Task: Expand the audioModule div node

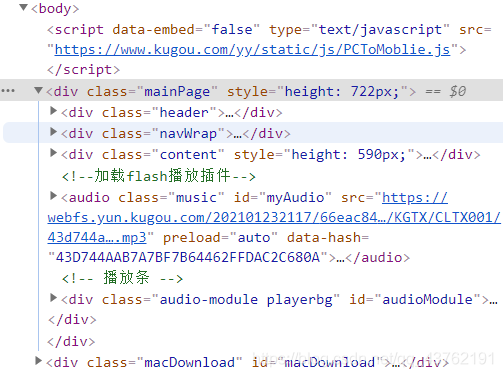Action: 53,298
